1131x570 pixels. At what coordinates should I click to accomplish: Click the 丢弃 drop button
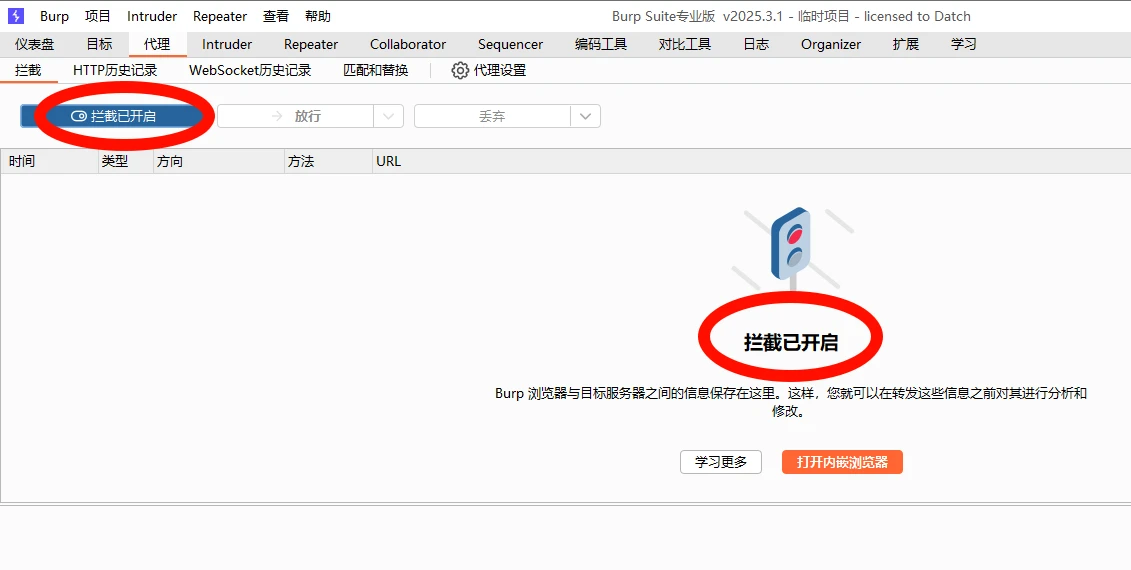492,116
